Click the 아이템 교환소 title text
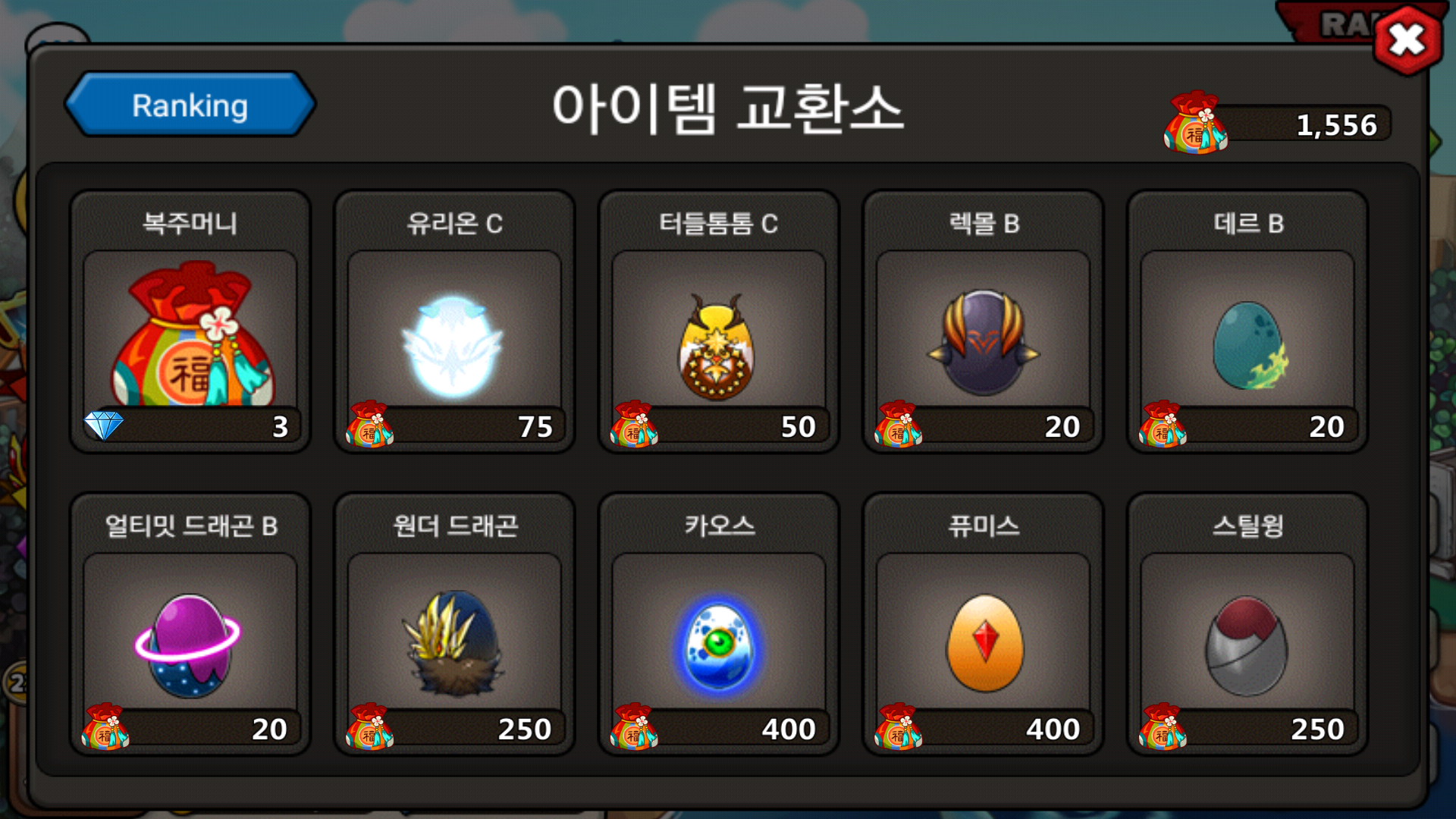1456x819 pixels. [x=728, y=108]
